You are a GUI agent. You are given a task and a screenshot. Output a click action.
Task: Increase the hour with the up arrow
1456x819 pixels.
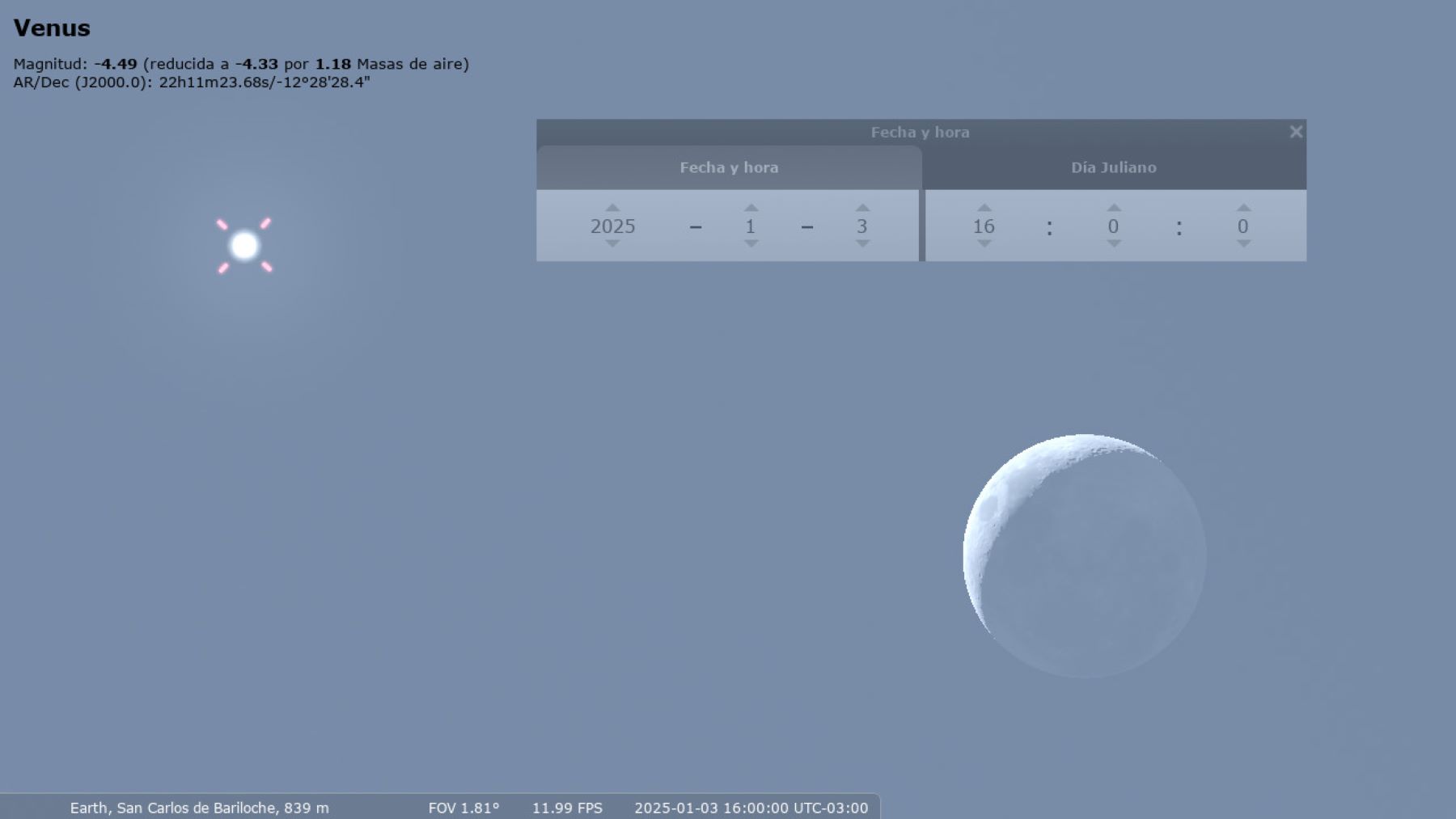[x=984, y=209]
